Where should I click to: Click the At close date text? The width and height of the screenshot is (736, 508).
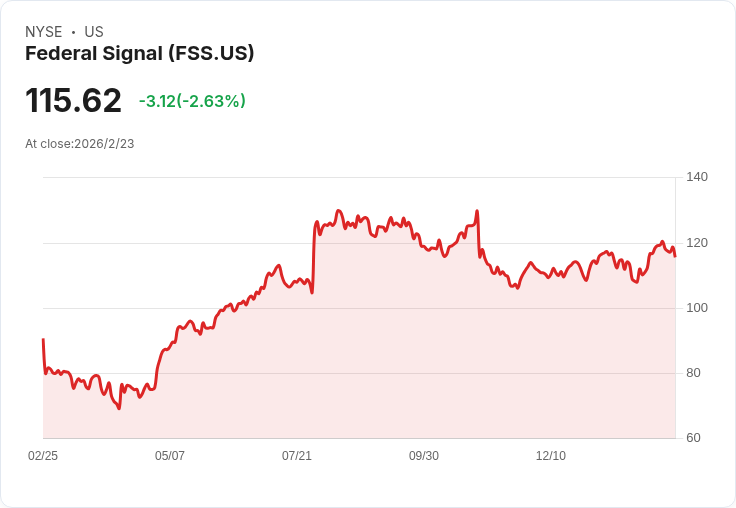tap(79, 143)
